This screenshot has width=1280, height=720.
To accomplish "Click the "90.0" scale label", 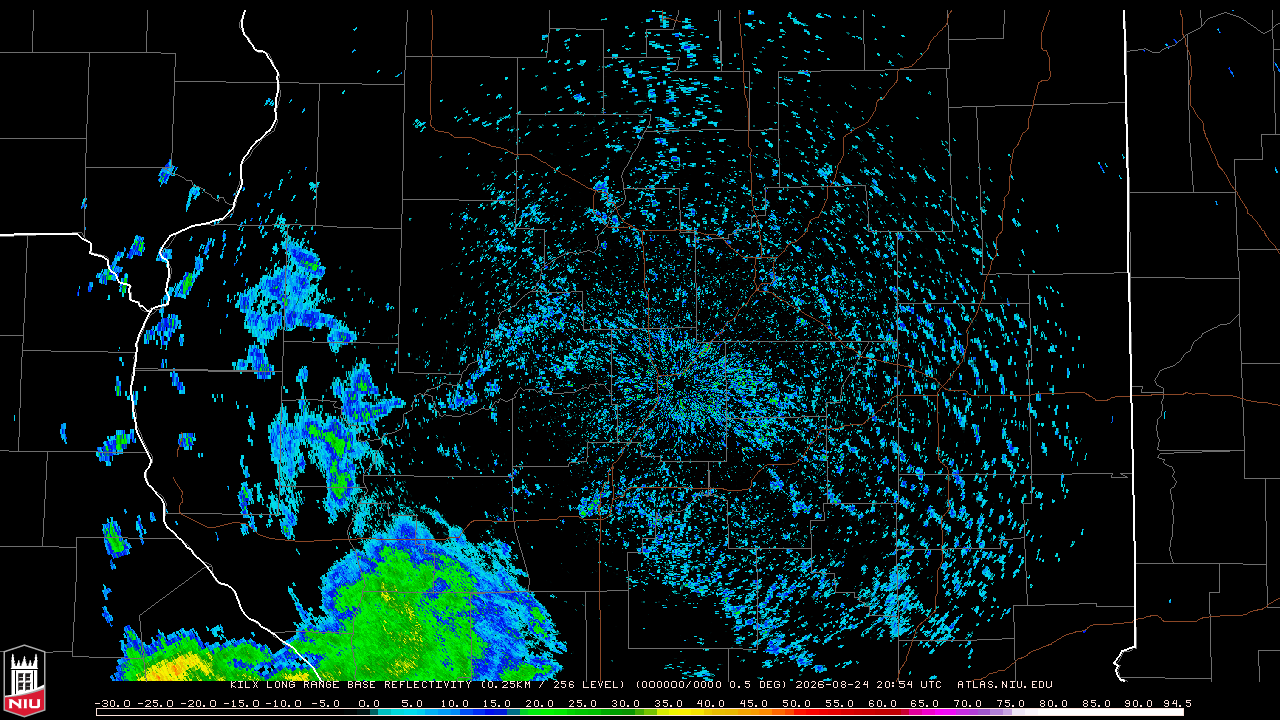I will tap(1139, 703).
